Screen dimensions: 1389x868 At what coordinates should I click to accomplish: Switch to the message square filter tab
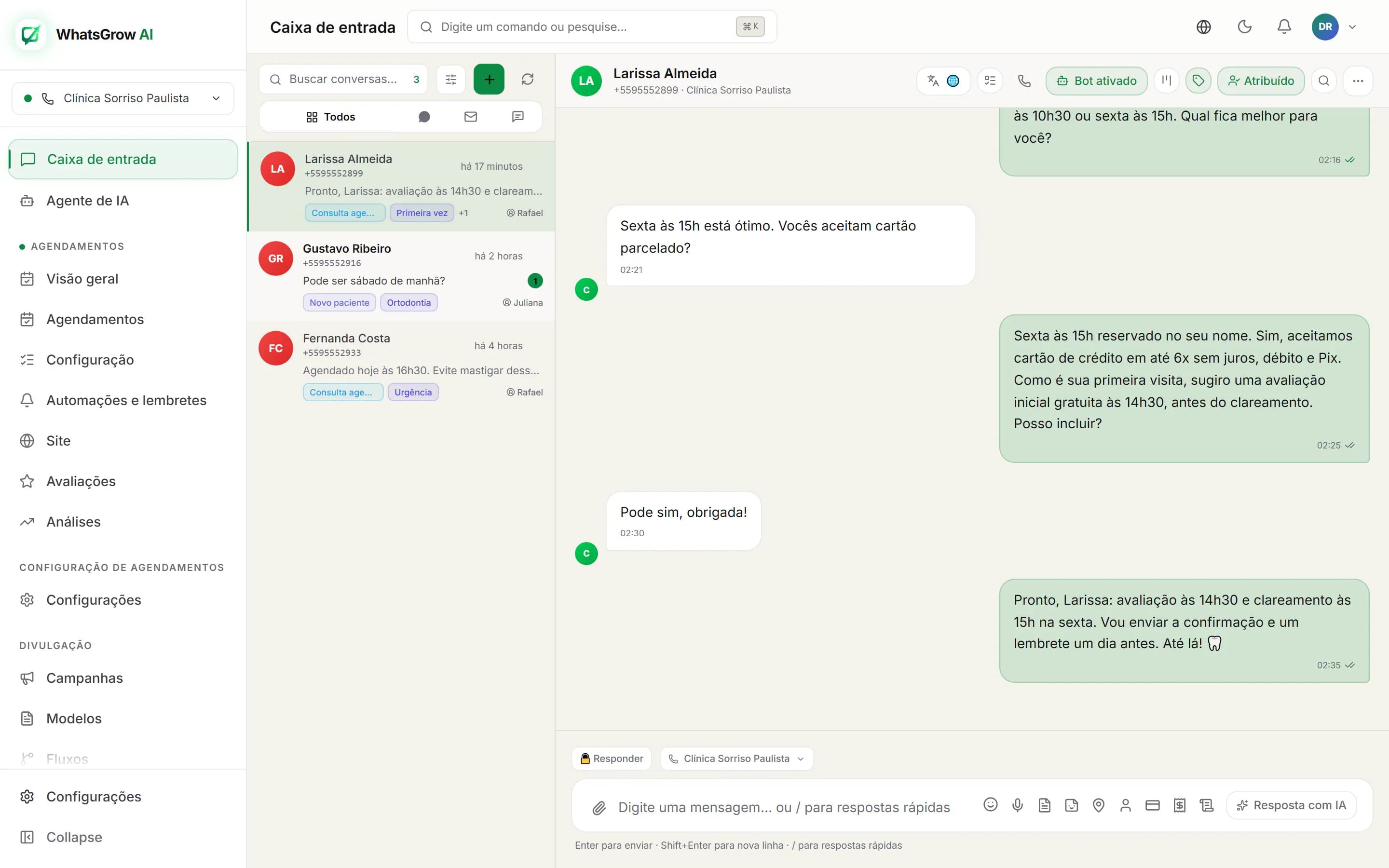pyautogui.click(x=517, y=117)
